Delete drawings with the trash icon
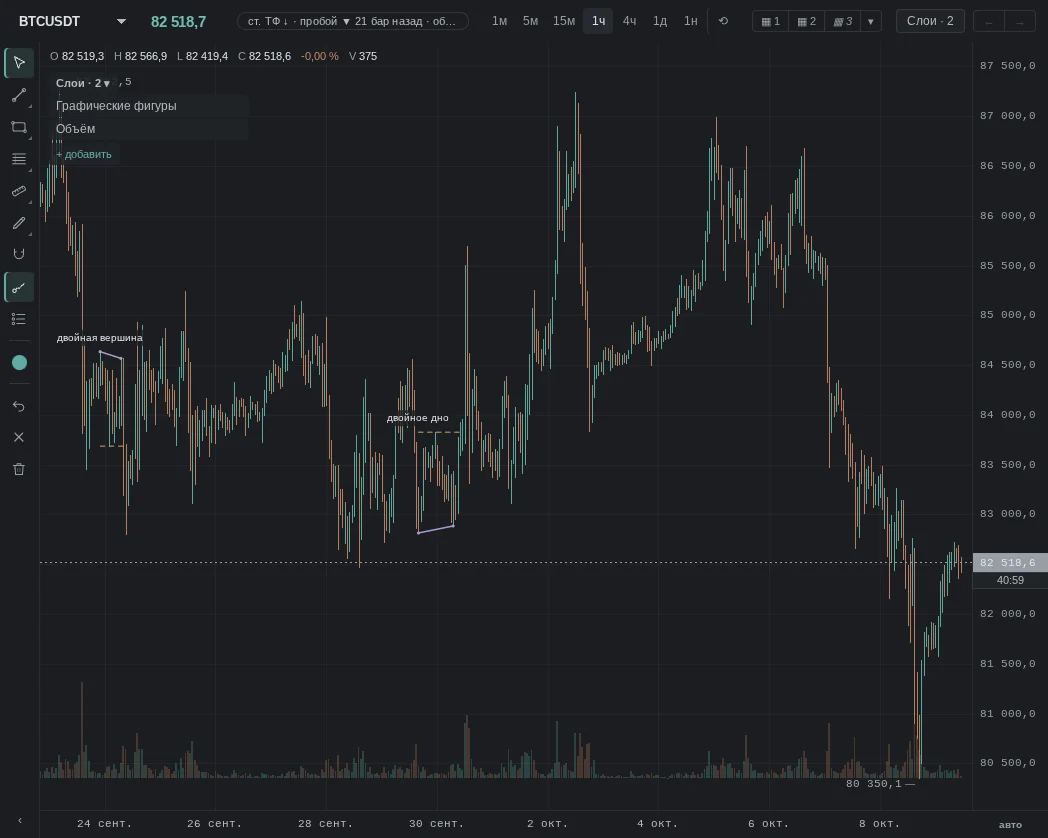This screenshot has width=1048, height=838. coord(19,469)
